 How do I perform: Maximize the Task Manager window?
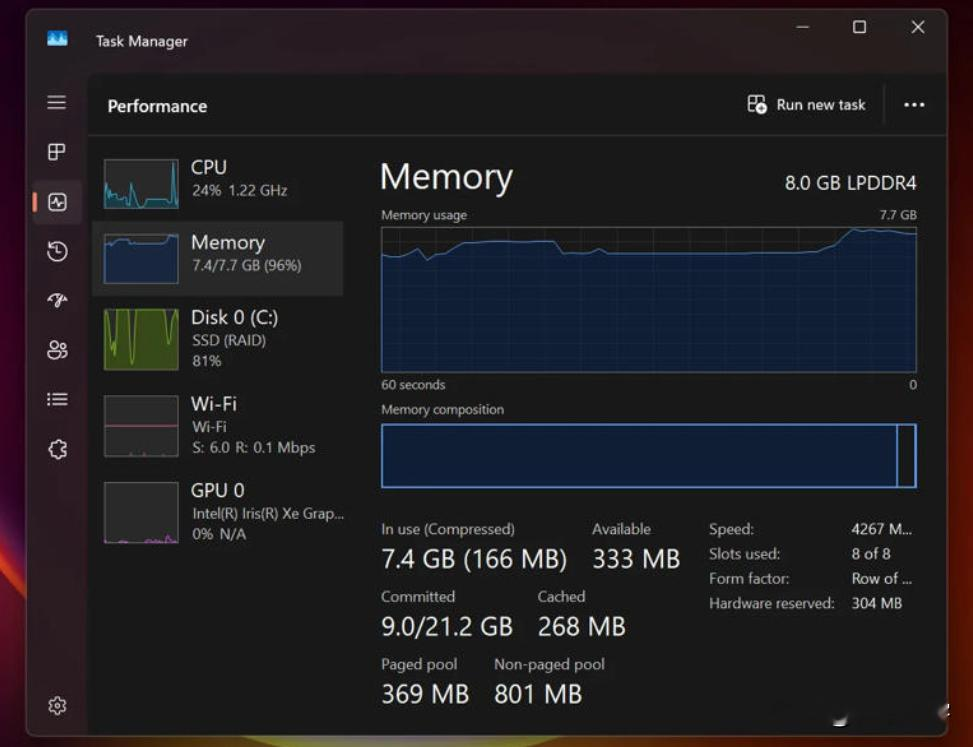pyautogui.click(x=859, y=27)
